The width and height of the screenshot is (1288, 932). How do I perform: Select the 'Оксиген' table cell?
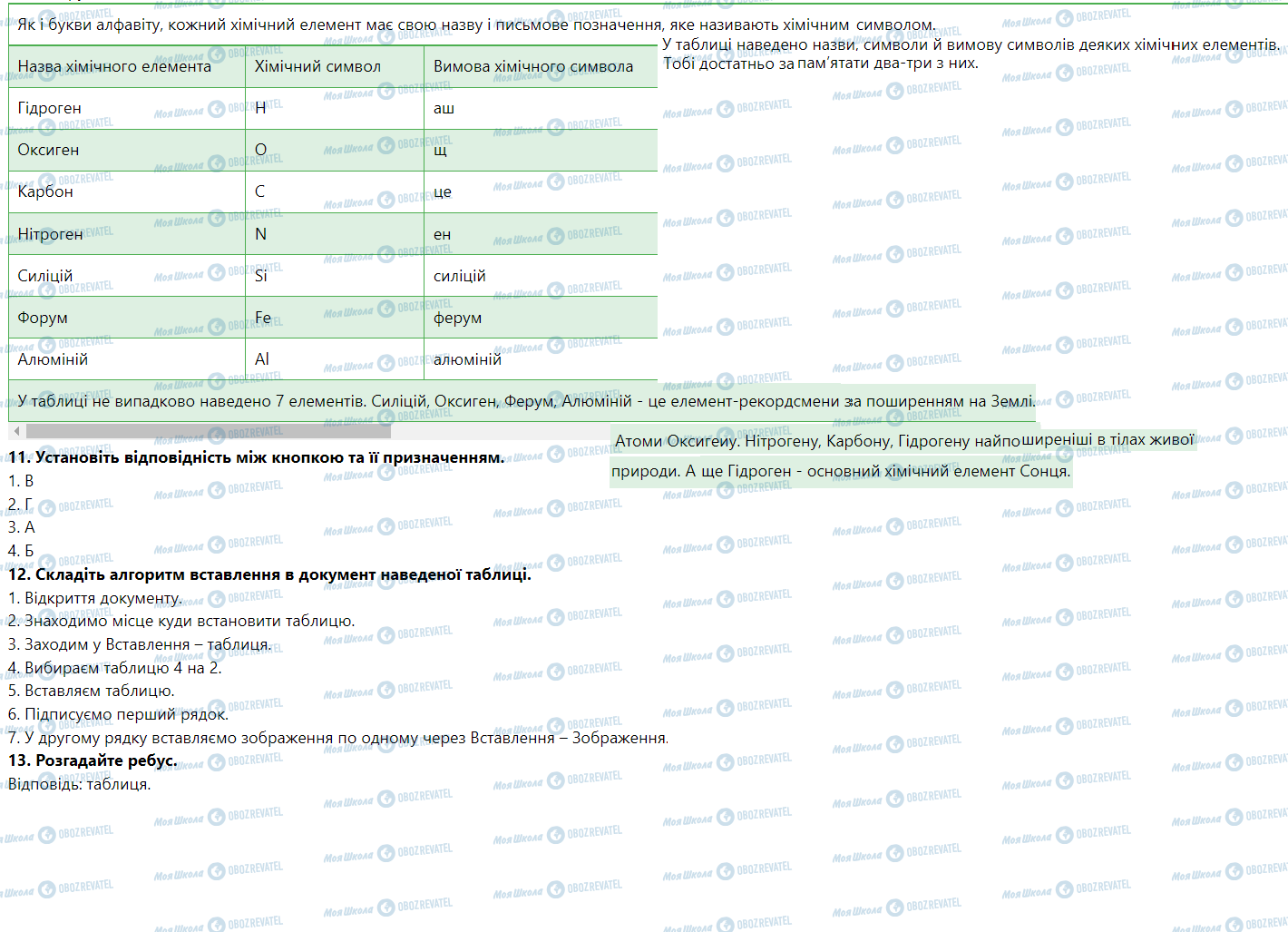pos(127,150)
